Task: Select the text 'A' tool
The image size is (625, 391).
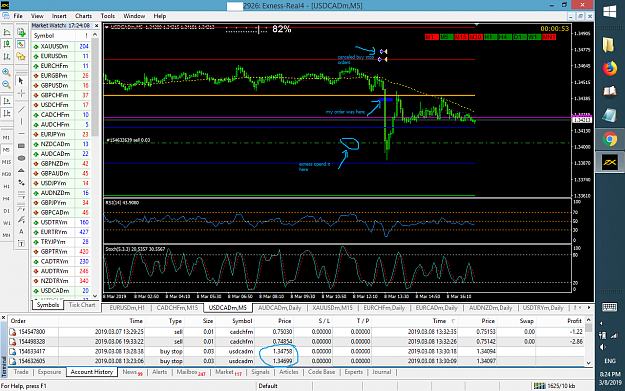Action: coord(21,232)
